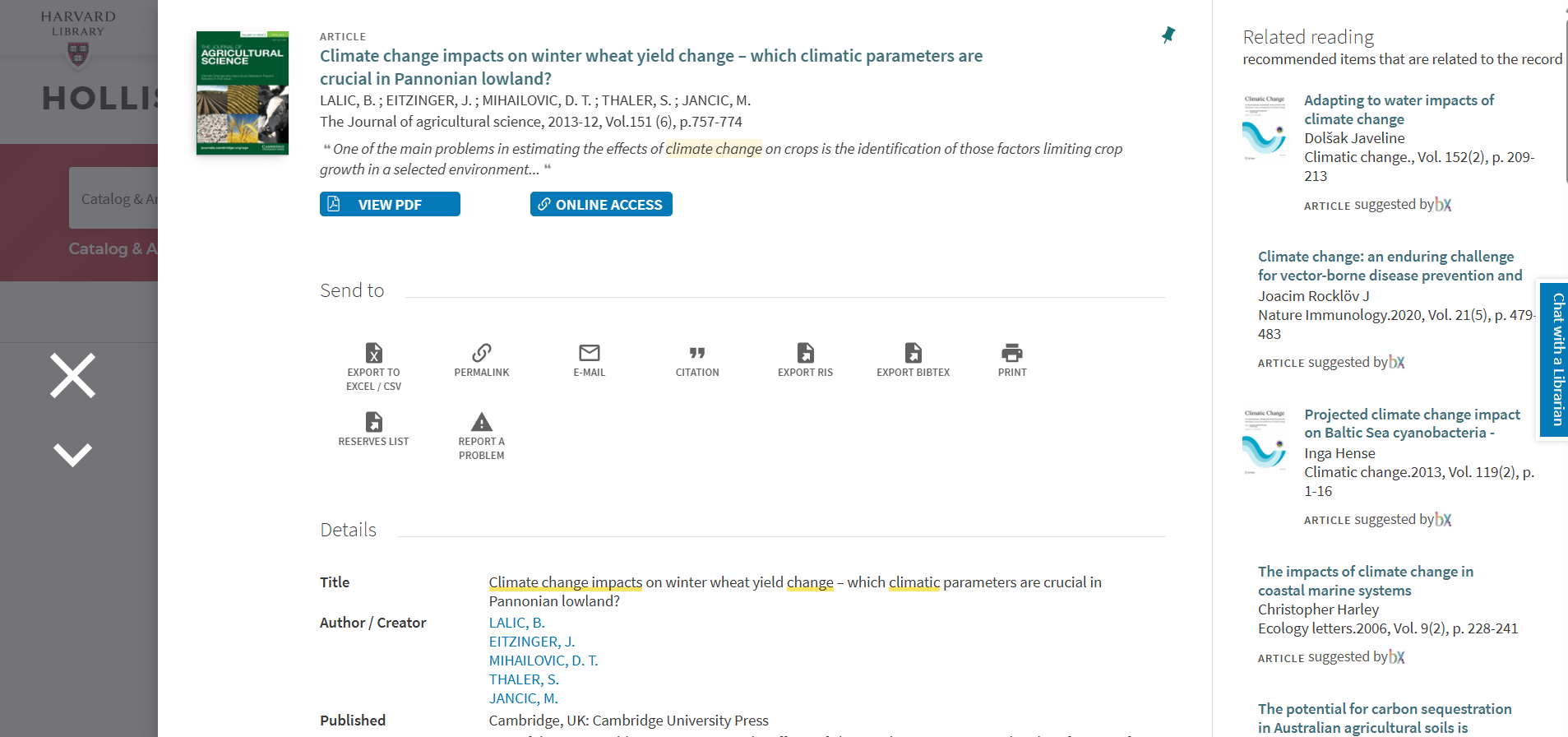Click the Export RIS icon
1568x737 pixels.
coord(805,353)
